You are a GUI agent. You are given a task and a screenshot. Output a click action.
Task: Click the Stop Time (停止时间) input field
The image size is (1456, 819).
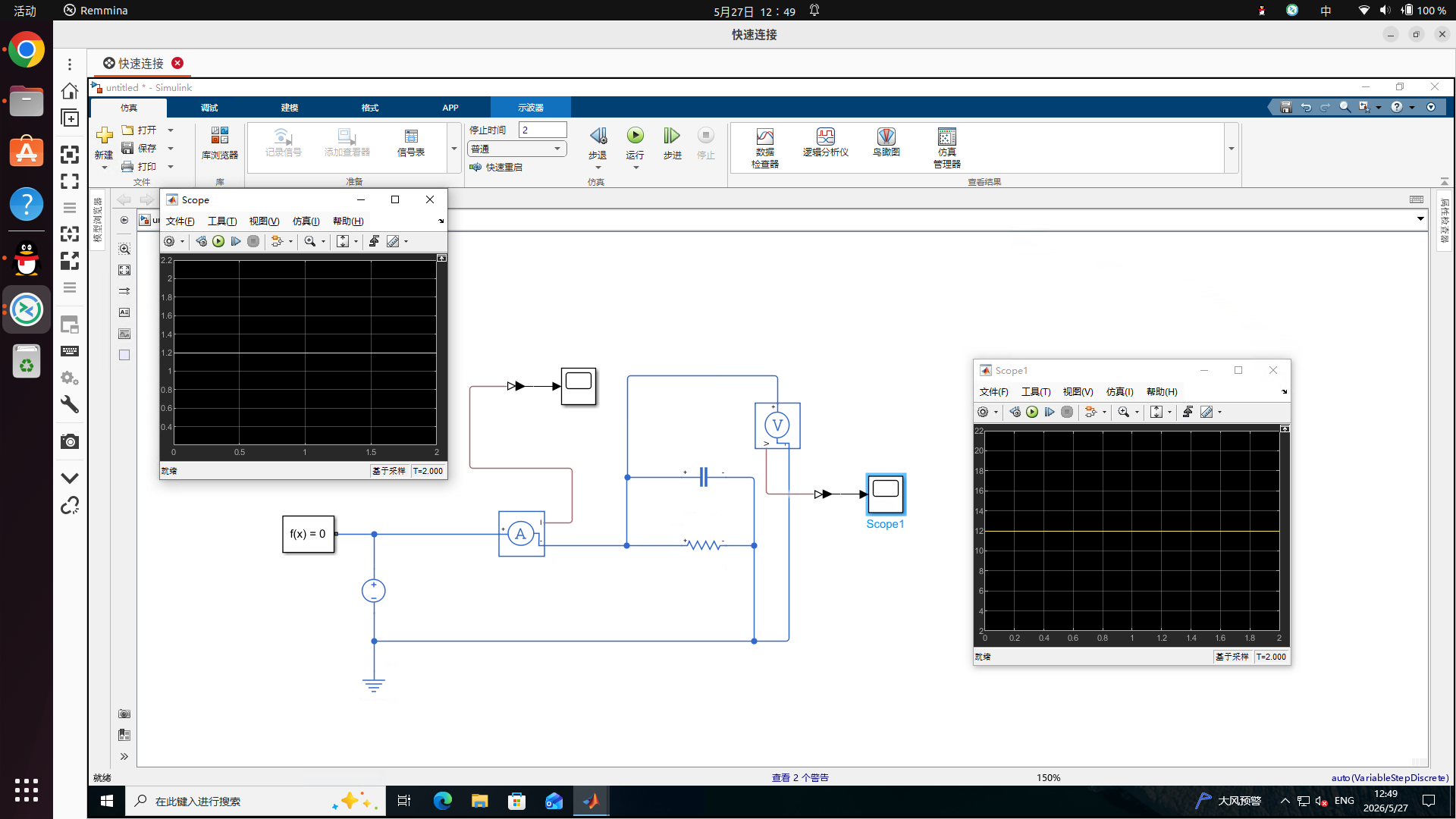point(542,130)
